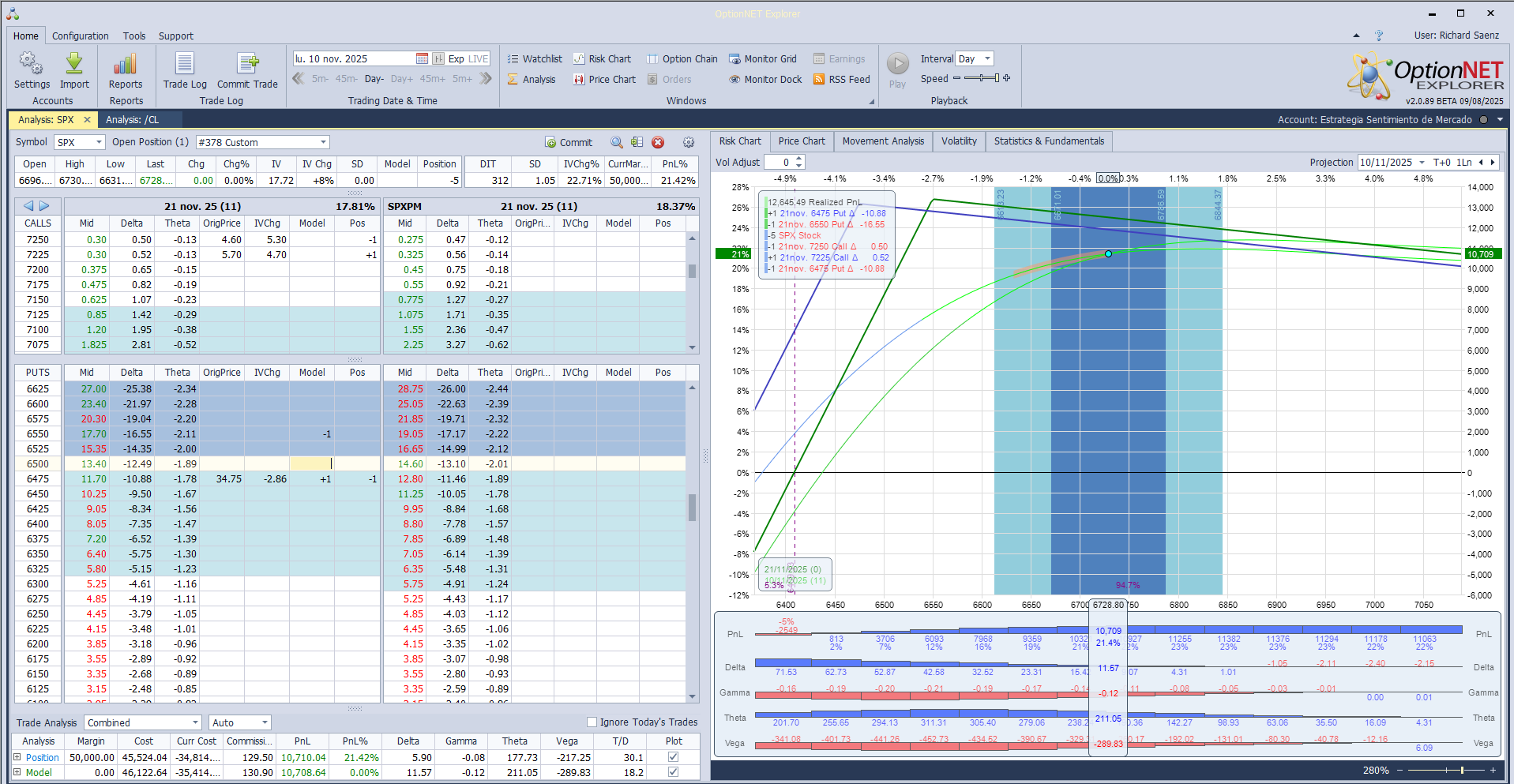Open the Price Chart window from ribbon
1514x784 pixels.
604,79
